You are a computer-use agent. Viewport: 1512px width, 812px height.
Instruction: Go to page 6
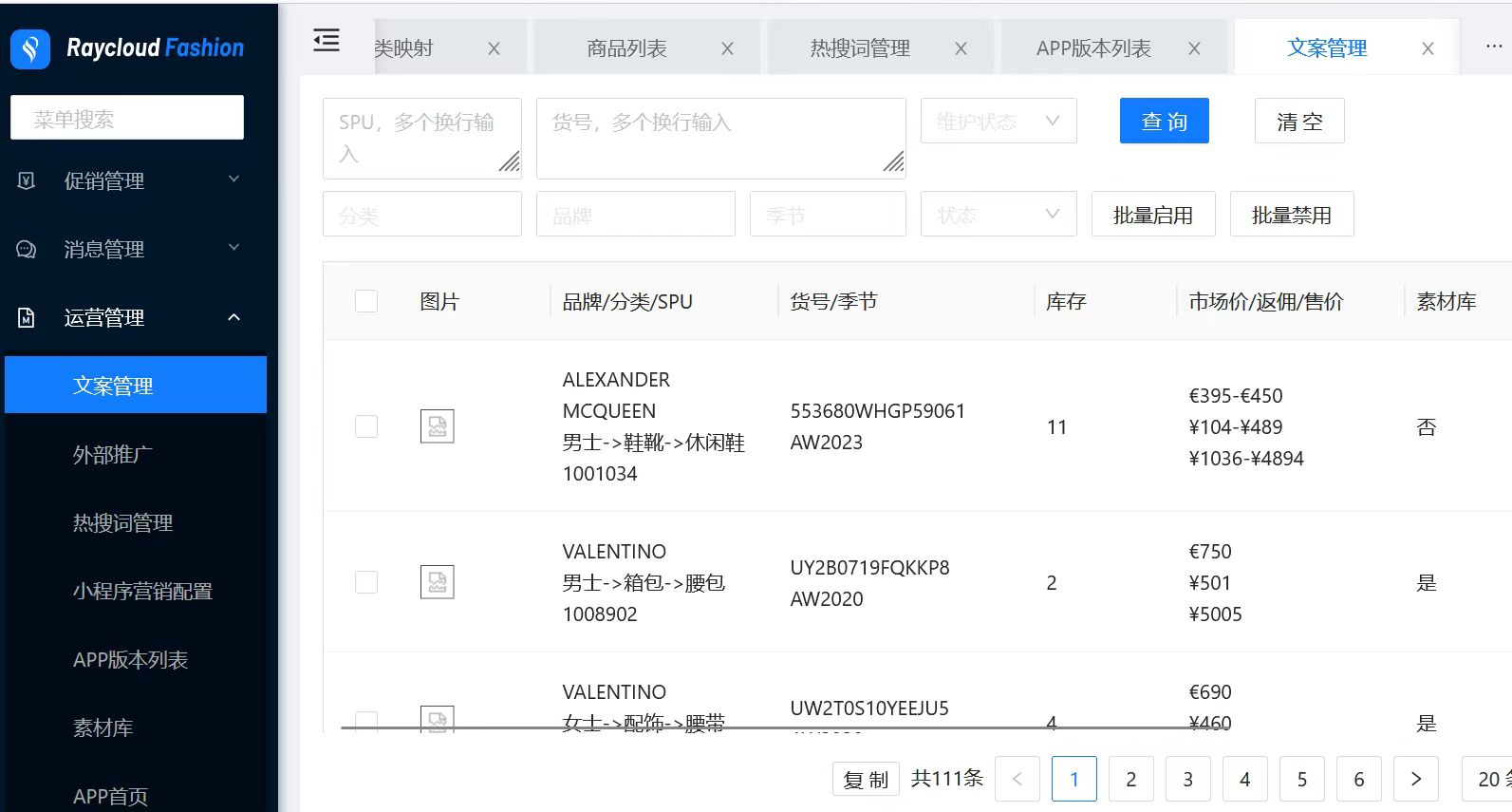coord(1359,779)
